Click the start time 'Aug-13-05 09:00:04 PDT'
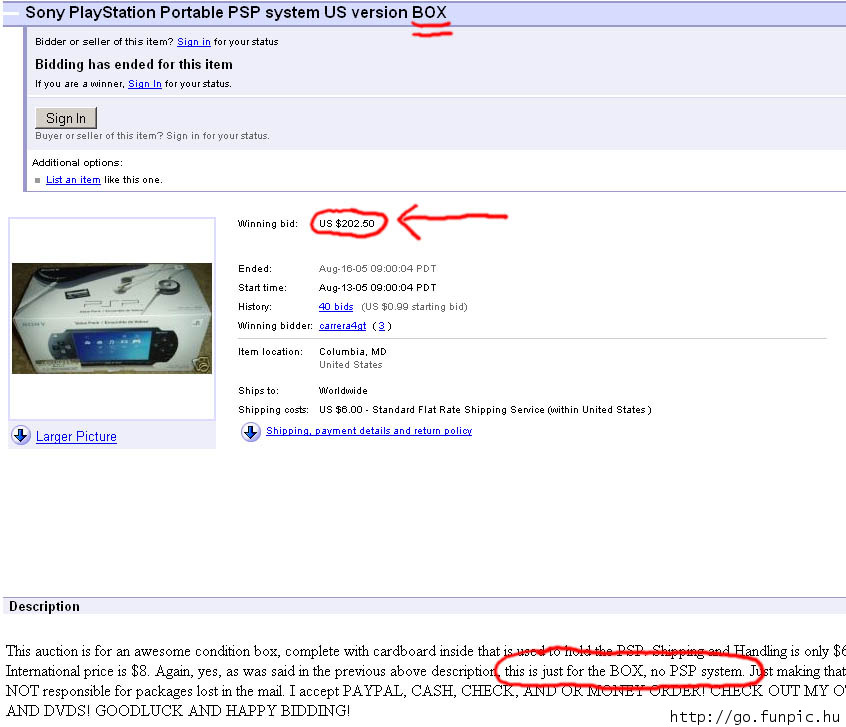 point(377,288)
